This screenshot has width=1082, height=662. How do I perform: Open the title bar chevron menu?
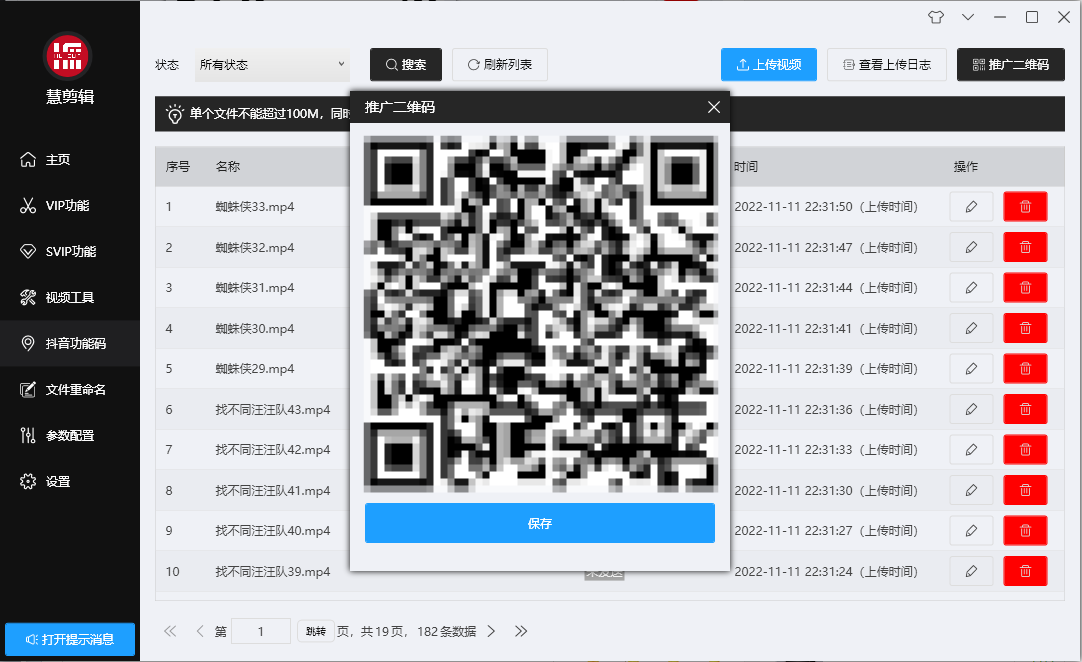tap(967, 17)
